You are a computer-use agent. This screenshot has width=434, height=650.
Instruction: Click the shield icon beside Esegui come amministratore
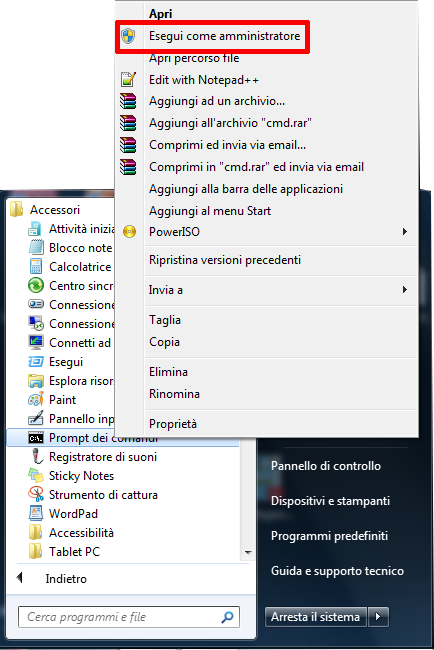click(128, 36)
